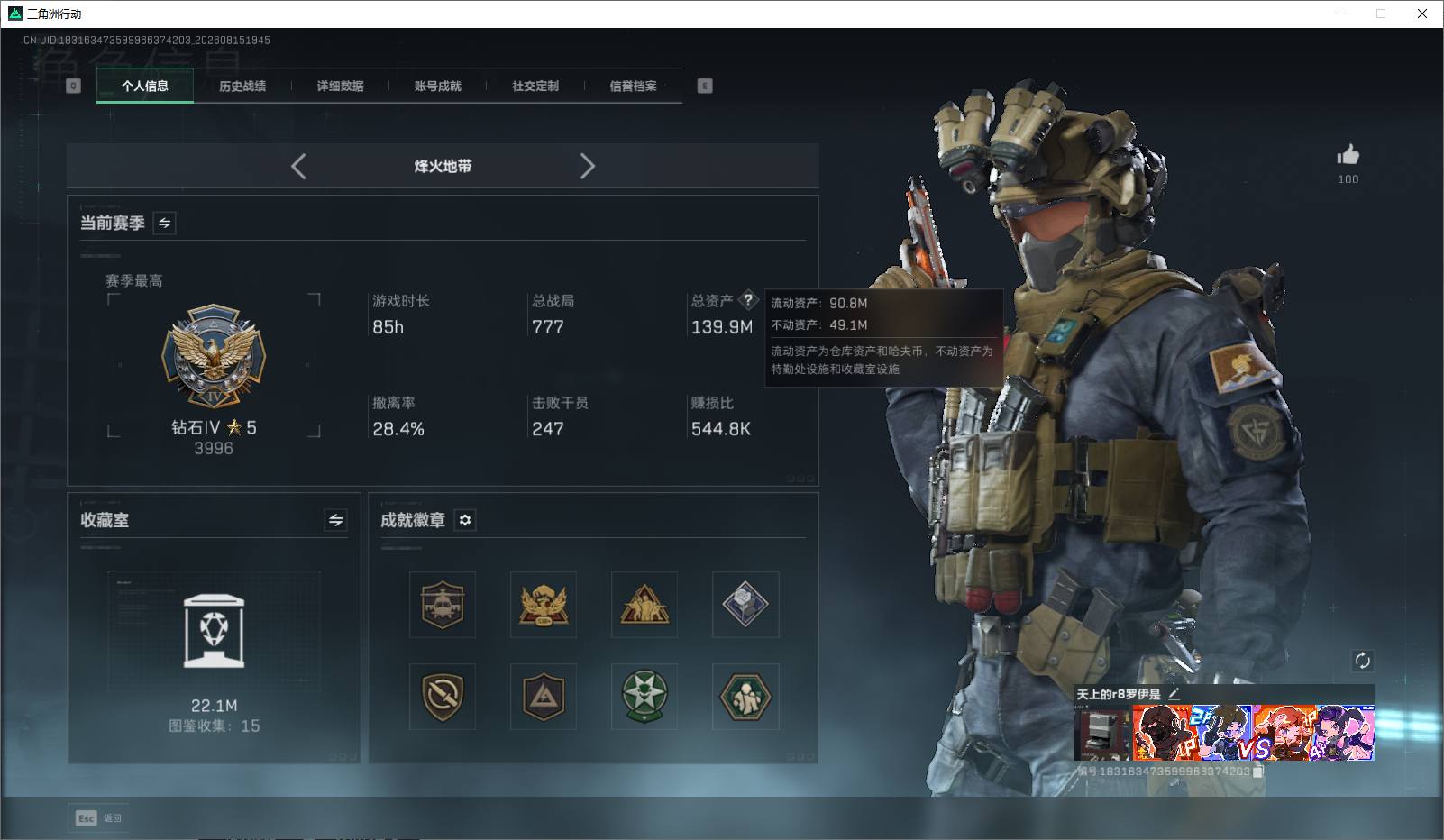Go to the 社交定制 tab
1444x840 pixels.
(535, 86)
